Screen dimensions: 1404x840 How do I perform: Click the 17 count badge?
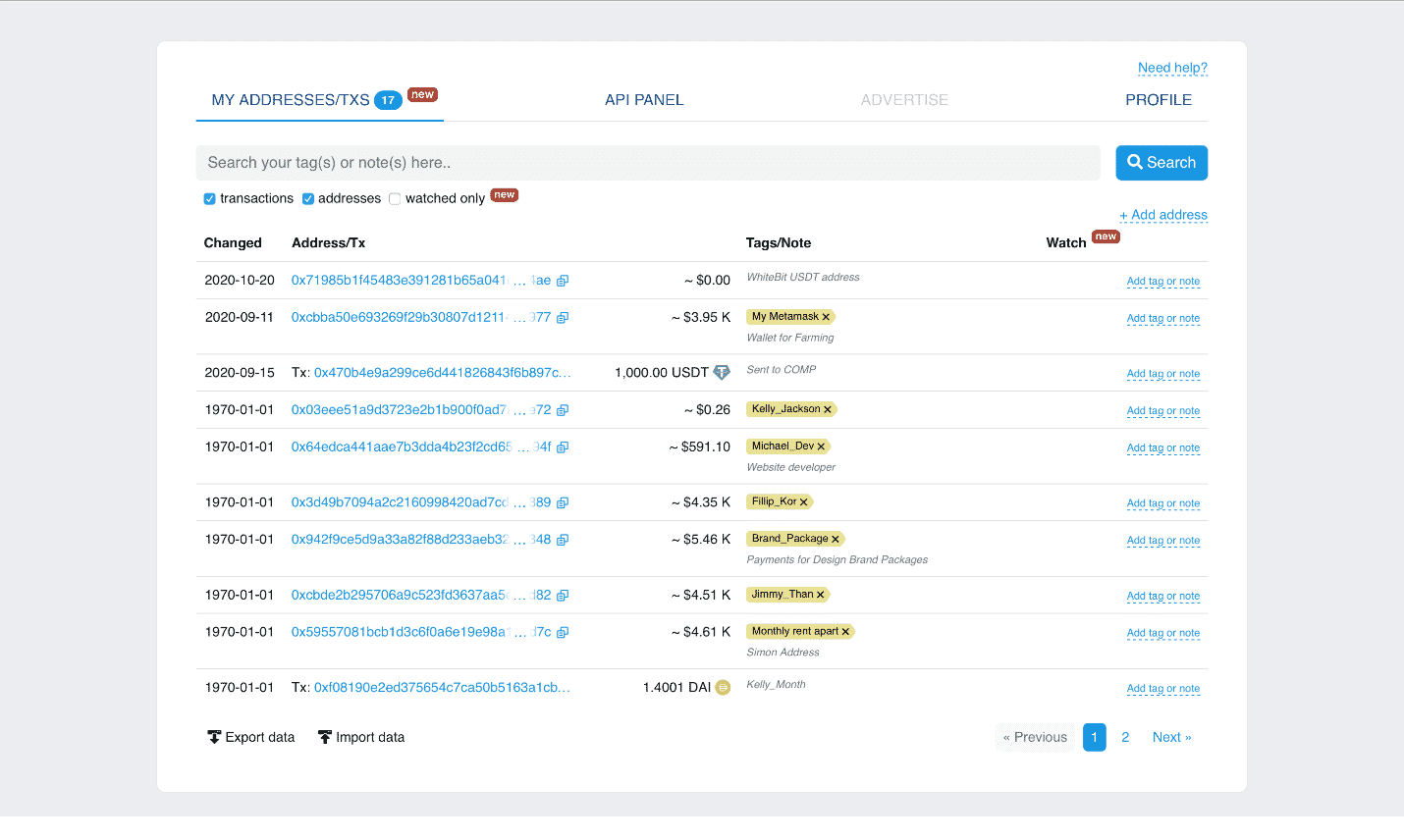click(388, 100)
